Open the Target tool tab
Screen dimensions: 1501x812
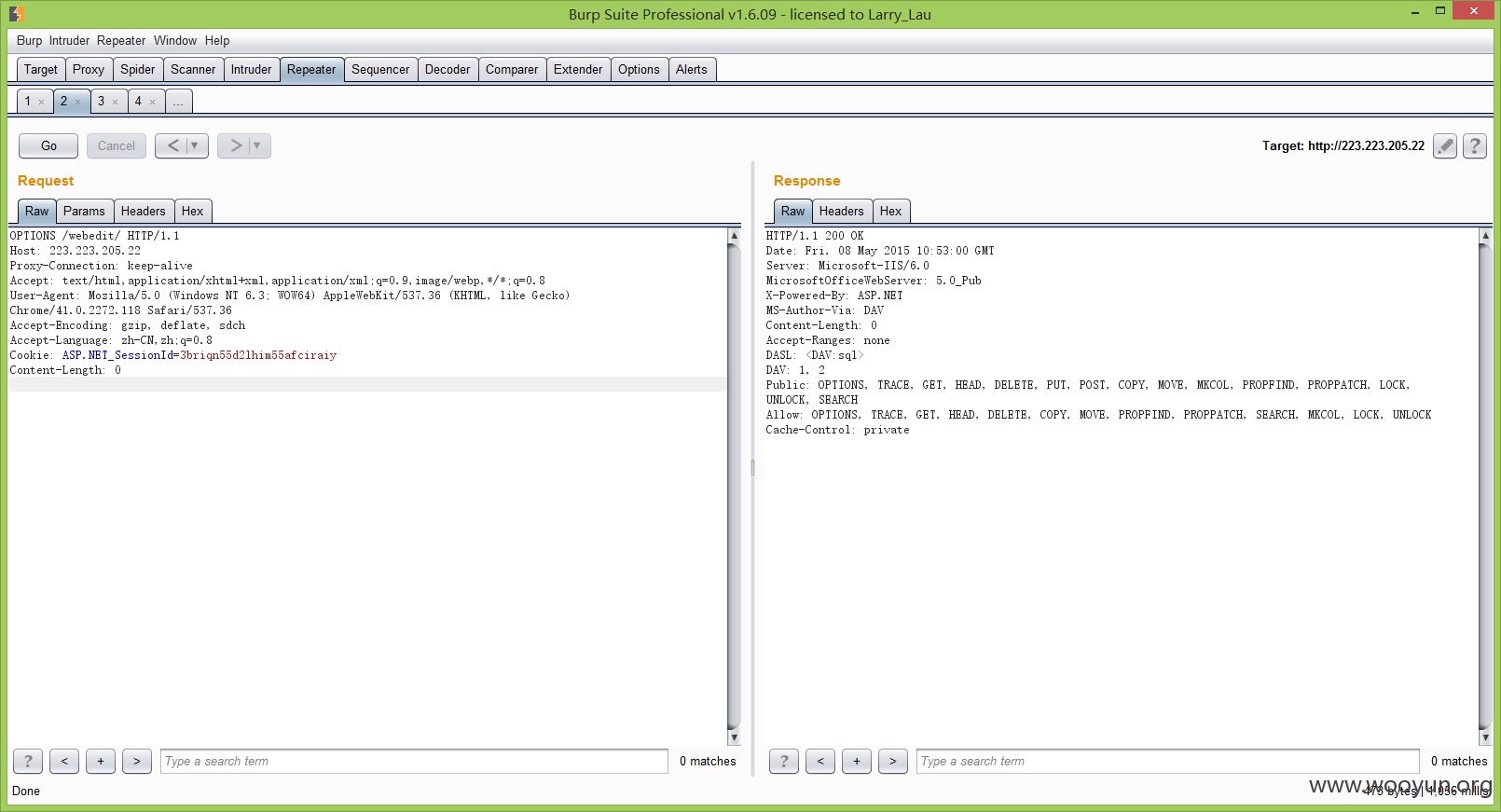point(41,69)
